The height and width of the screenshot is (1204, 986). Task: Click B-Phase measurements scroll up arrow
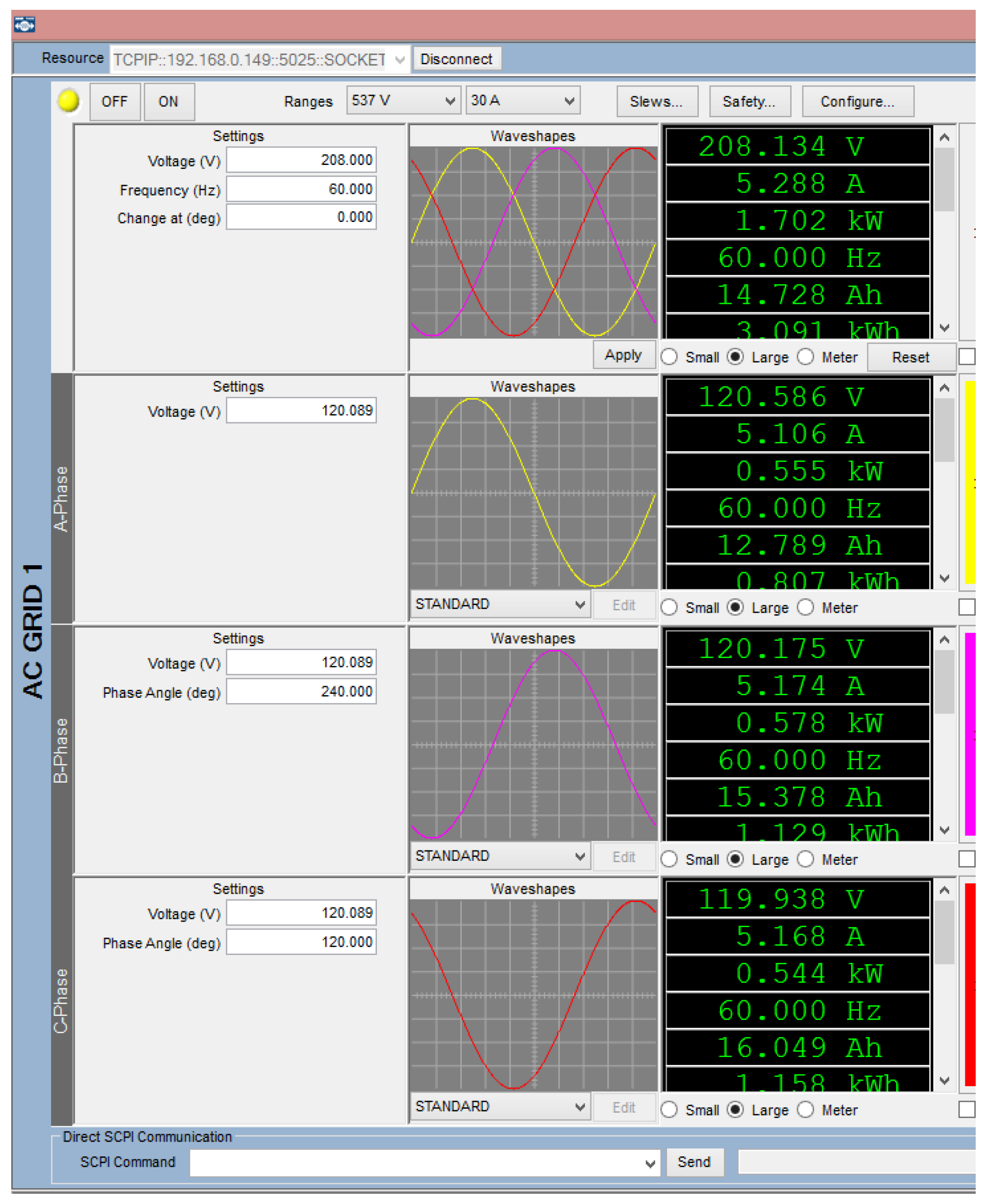[x=944, y=640]
